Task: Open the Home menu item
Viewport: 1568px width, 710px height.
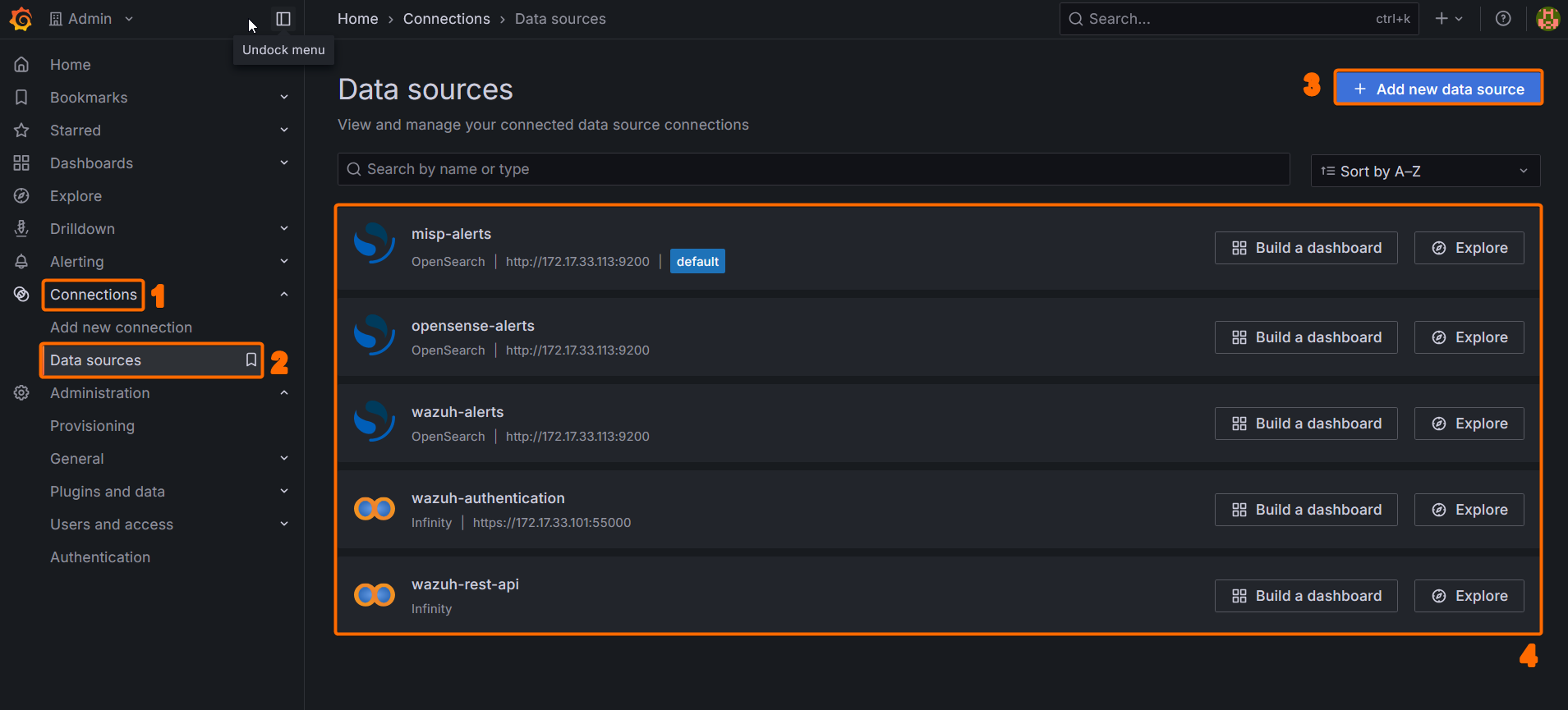Action: 71,64
